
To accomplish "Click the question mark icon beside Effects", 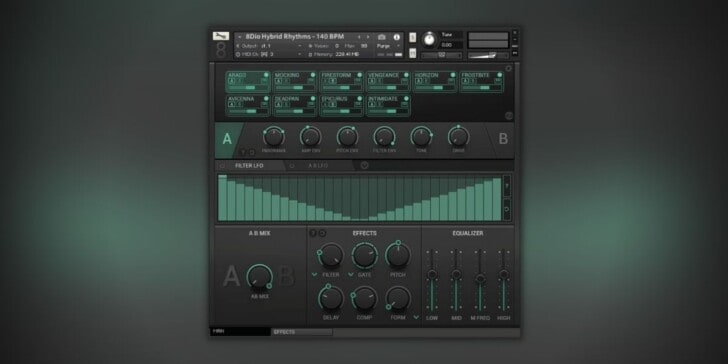I will [x=313, y=233].
